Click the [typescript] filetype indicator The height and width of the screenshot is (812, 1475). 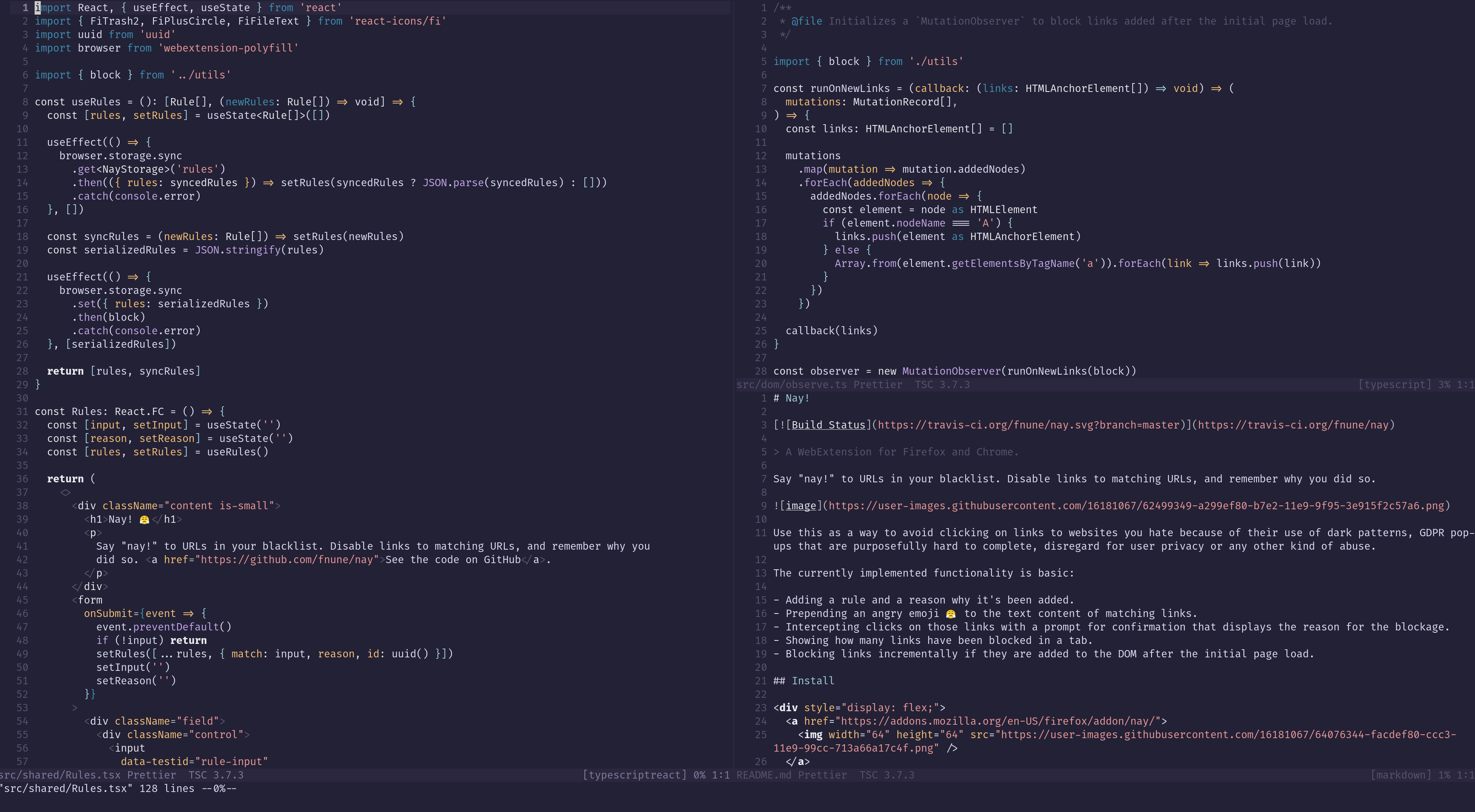click(1394, 385)
